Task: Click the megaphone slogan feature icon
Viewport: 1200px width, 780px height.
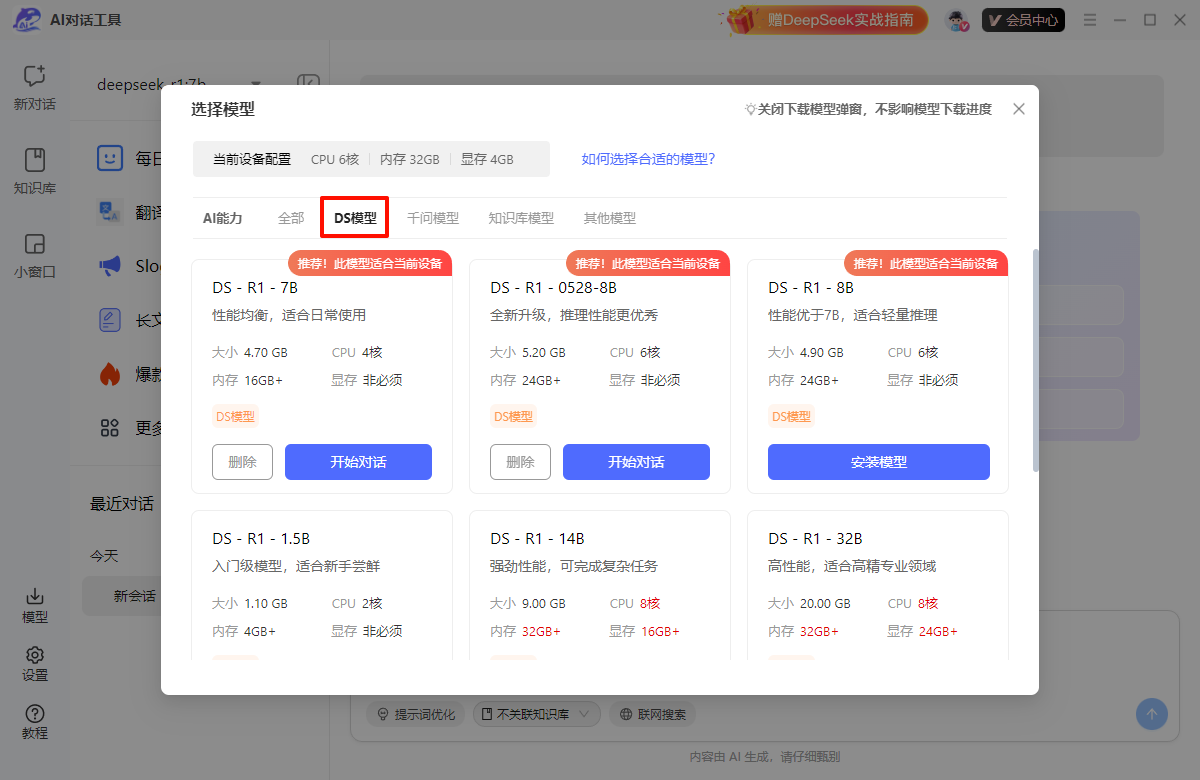Action: click(110, 266)
